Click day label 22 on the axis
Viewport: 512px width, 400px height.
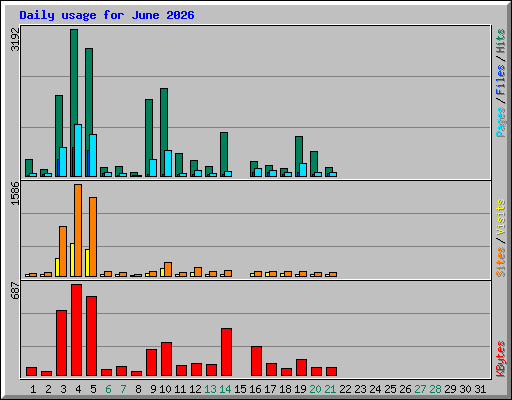point(345,389)
